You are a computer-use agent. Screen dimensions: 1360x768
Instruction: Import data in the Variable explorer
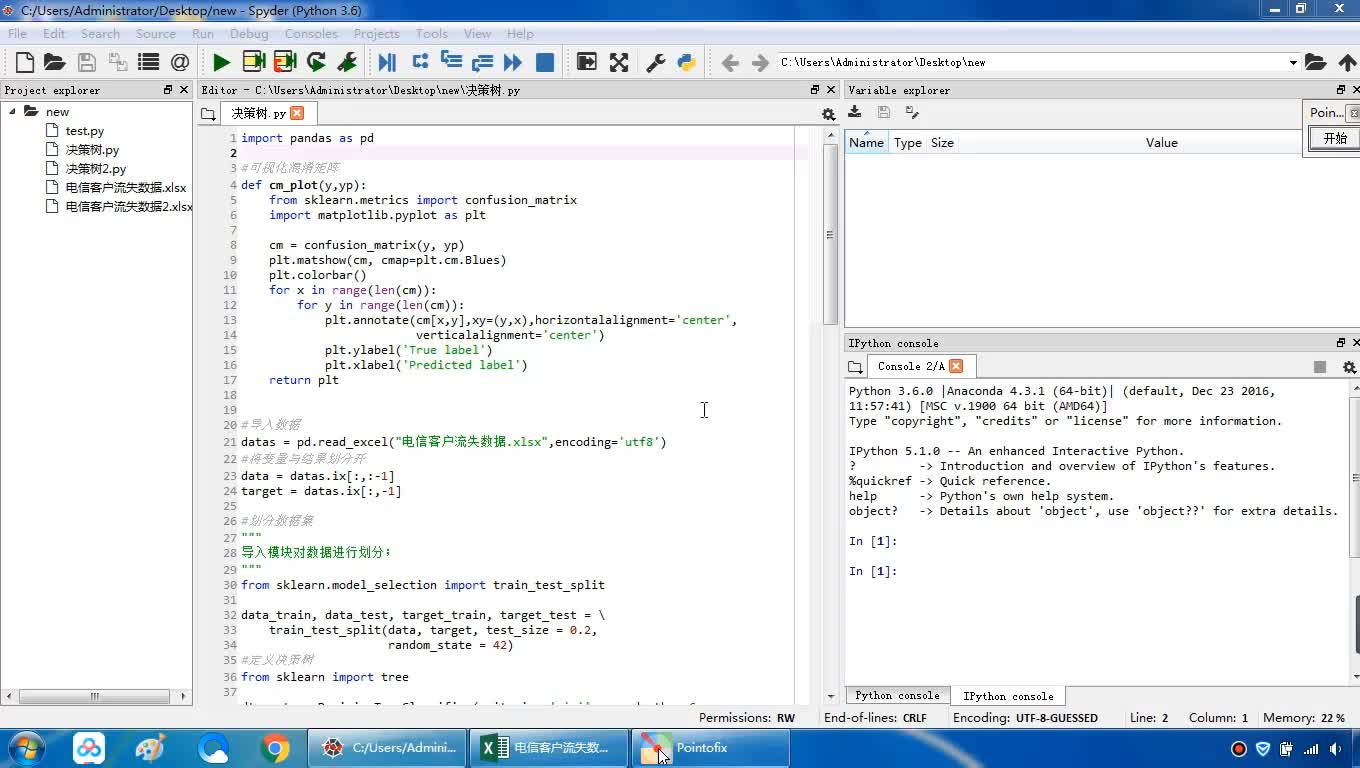pos(855,112)
